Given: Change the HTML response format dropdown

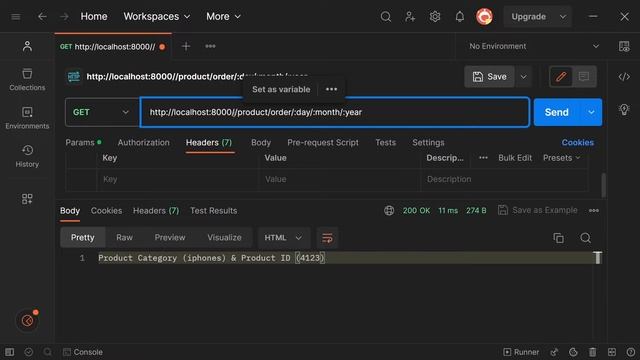Looking at the screenshot, I should click(x=283, y=238).
